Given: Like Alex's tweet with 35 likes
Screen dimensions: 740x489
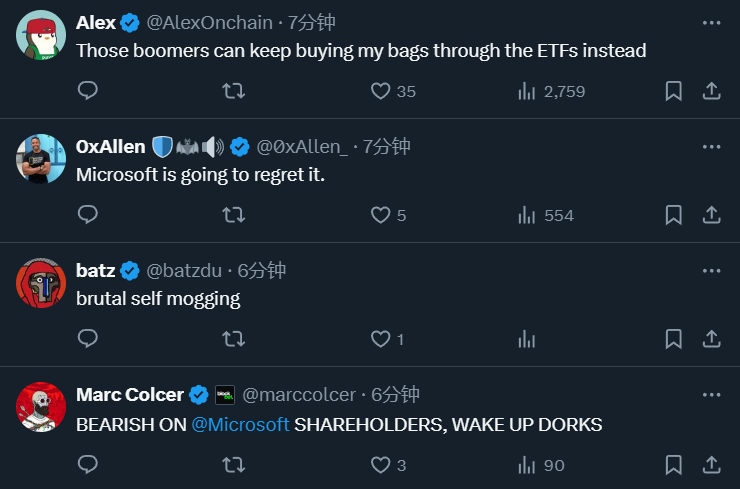Looking at the screenshot, I should tap(380, 91).
